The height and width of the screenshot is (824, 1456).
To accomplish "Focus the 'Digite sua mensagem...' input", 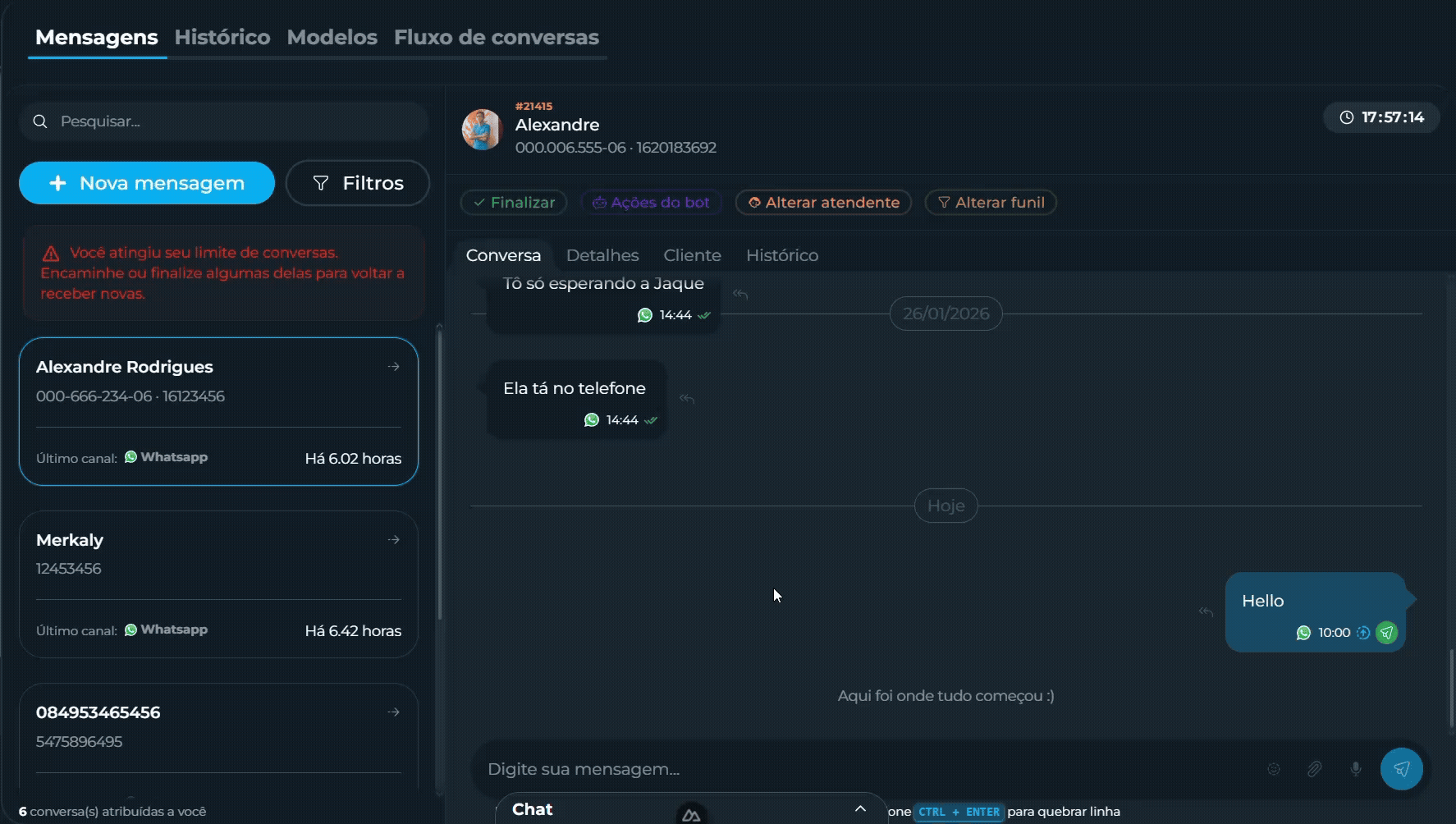I will [870, 769].
